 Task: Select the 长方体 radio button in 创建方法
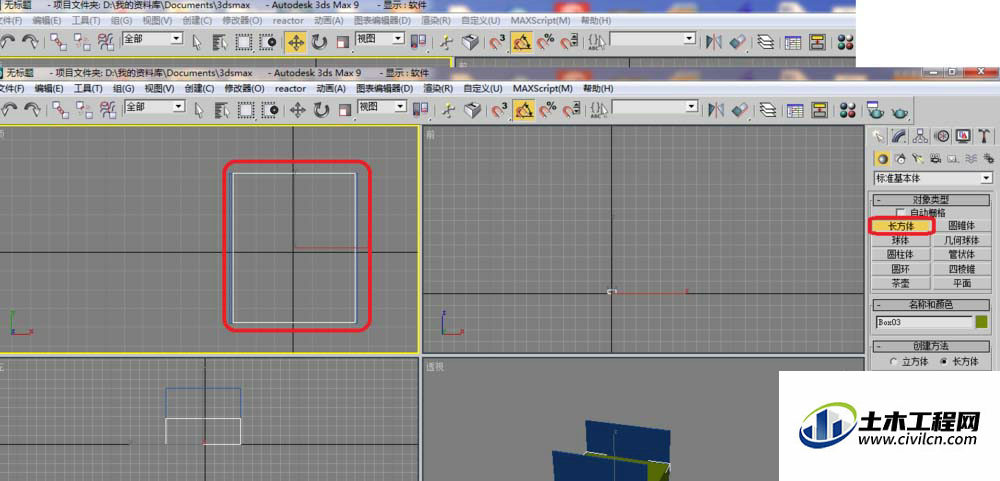pos(943,362)
